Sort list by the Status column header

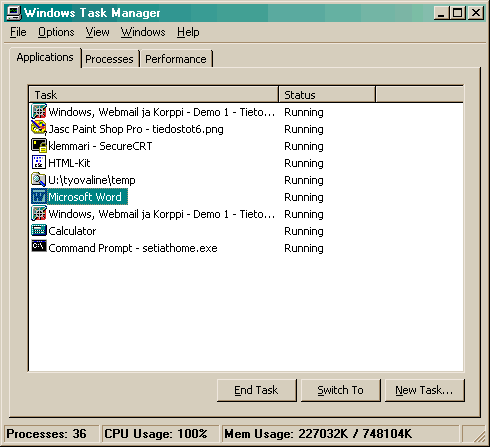tap(327, 95)
